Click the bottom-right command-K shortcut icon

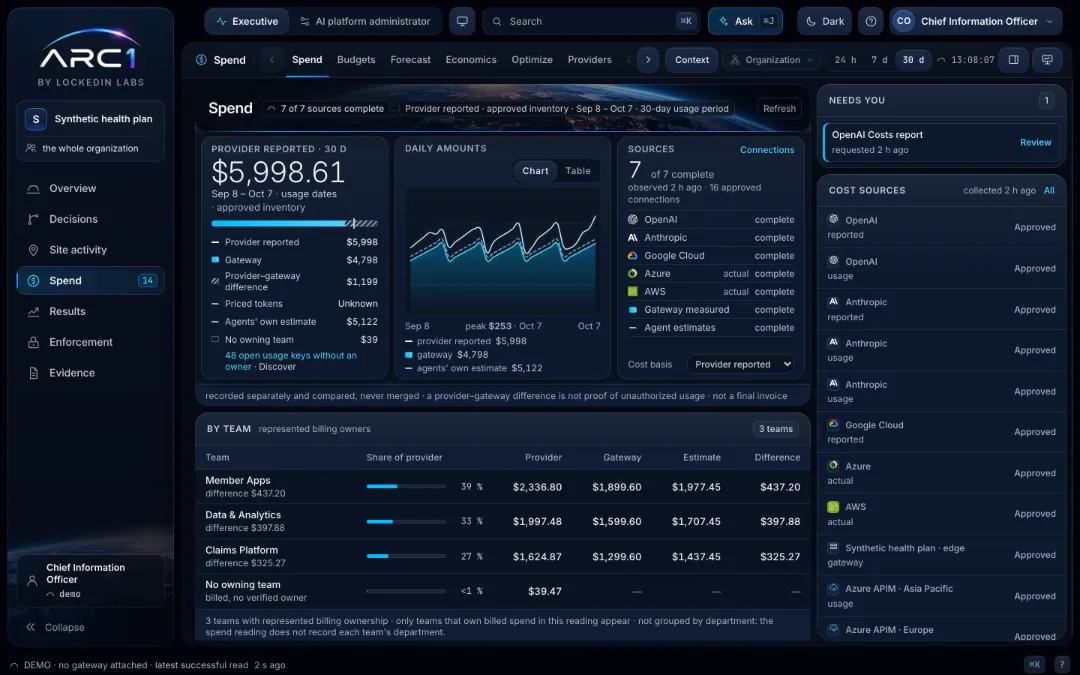point(1034,664)
